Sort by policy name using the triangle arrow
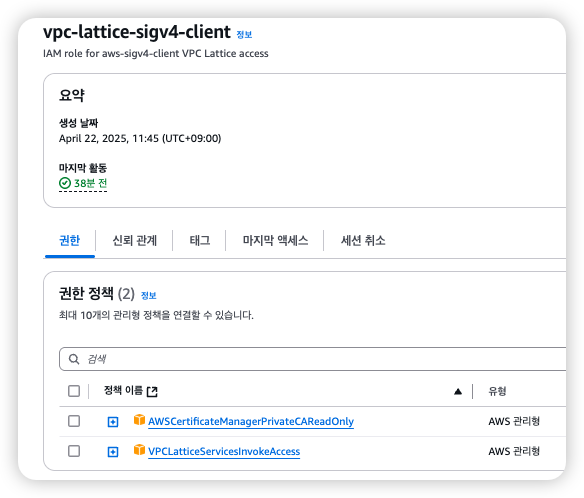The width and height of the screenshot is (584, 498). [x=458, y=391]
